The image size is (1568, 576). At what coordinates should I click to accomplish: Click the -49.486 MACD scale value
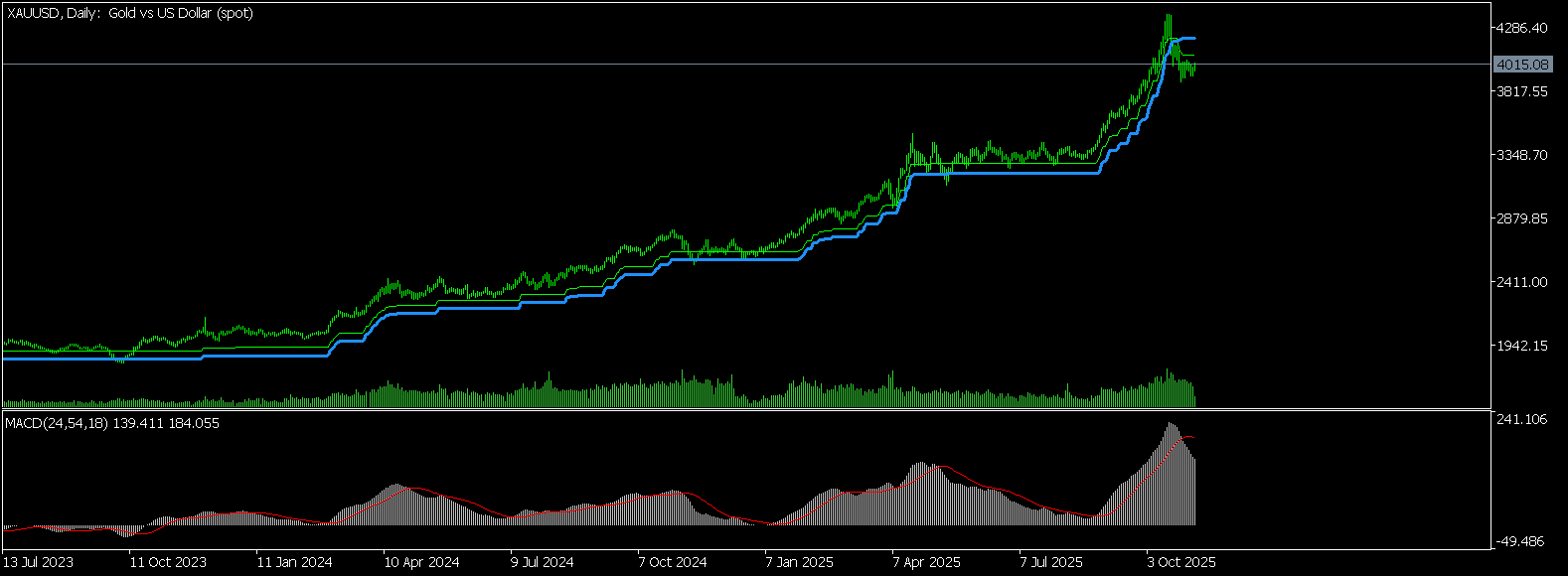(x=1520, y=541)
